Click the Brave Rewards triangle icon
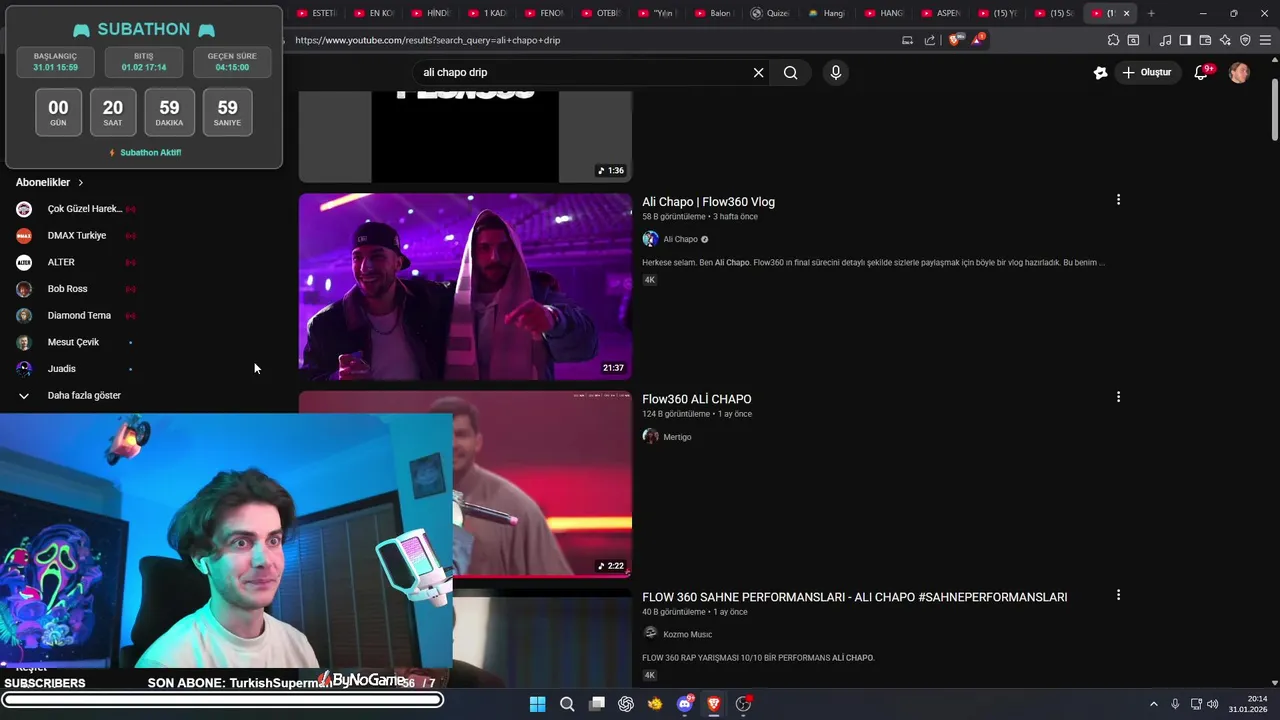The width and height of the screenshot is (1280, 720). coord(978,40)
